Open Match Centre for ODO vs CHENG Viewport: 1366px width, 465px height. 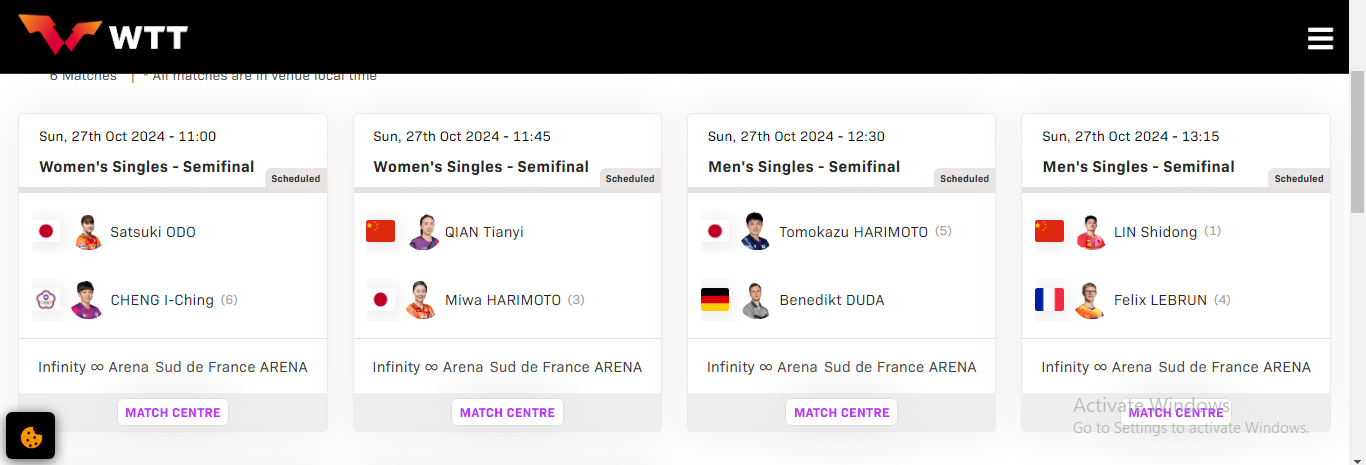pyautogui.click(x=173, y=412)
